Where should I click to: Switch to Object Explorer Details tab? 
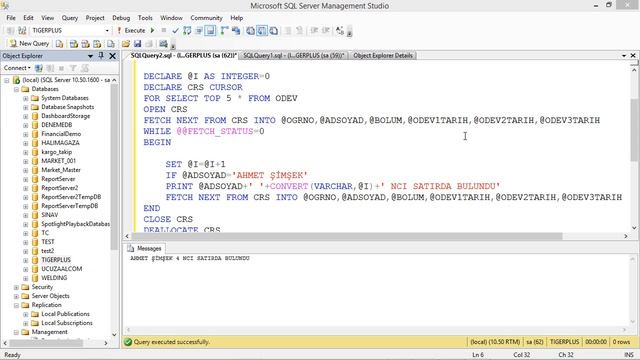tap(383, 56)
